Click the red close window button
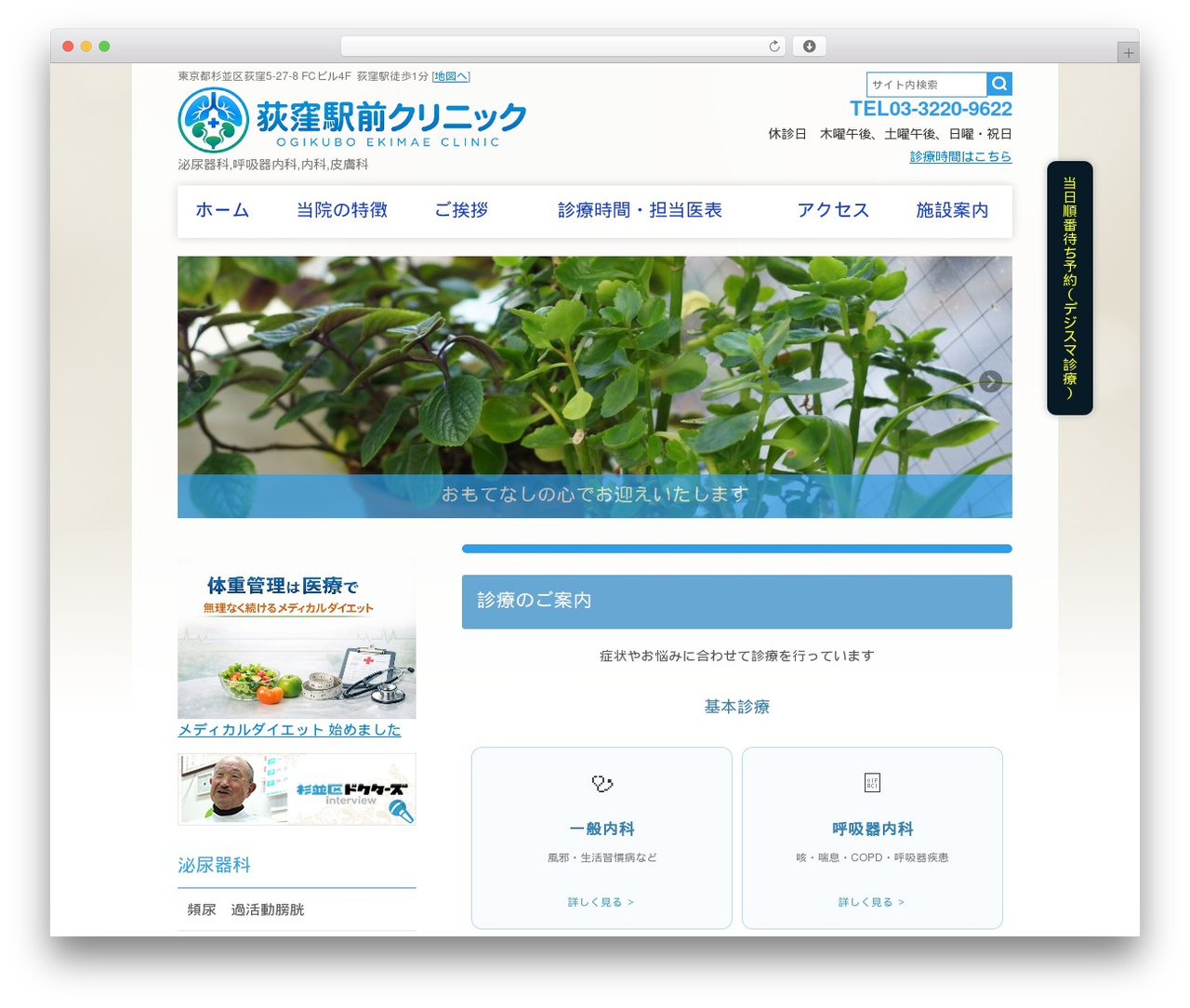This screenshot has width=1190, height=1008. point(68,46)
